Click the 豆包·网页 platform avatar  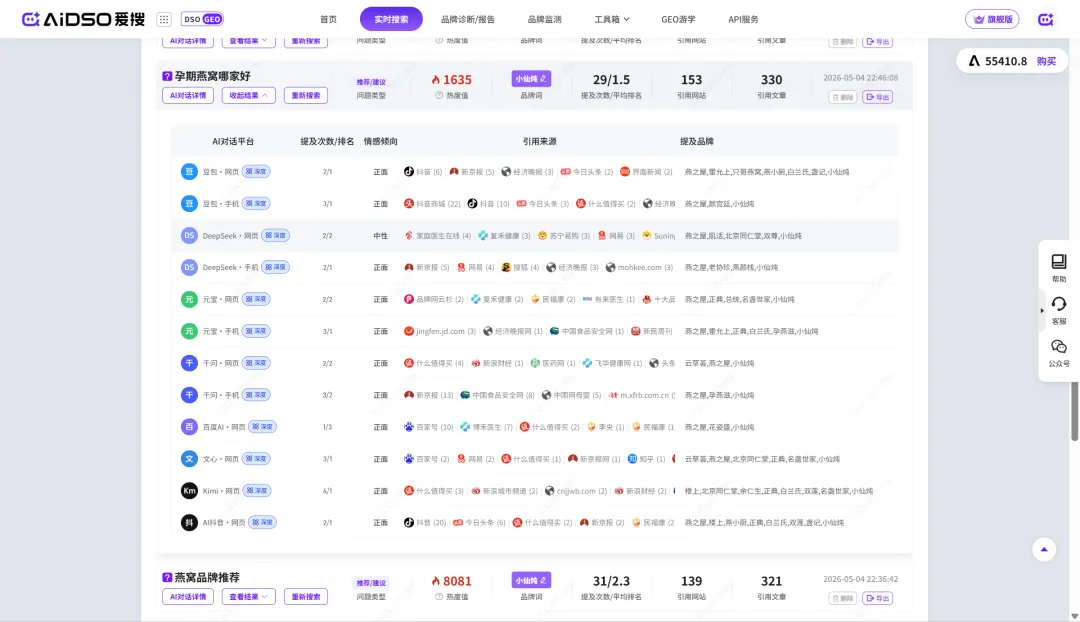click(189, 172)
